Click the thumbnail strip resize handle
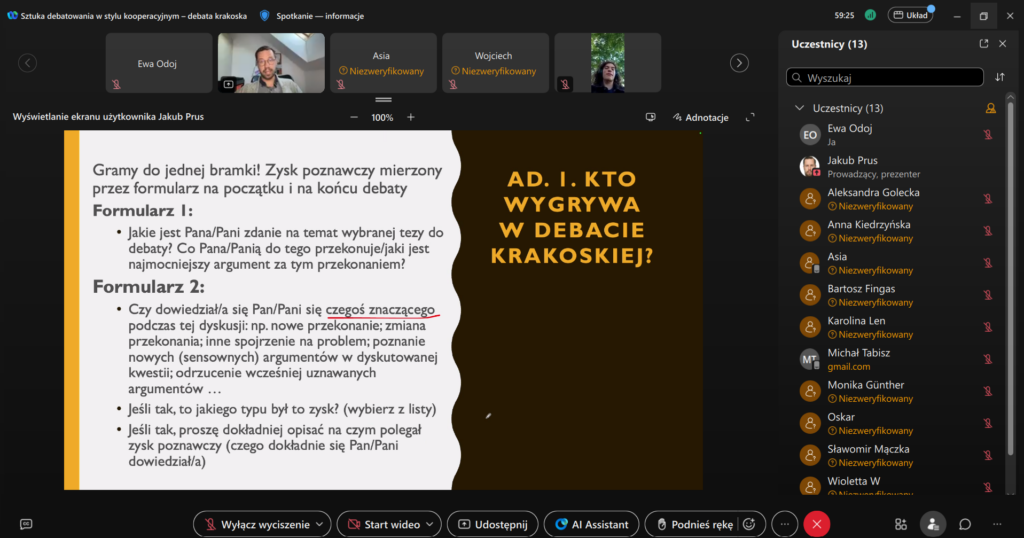 (x=383, y=100)
